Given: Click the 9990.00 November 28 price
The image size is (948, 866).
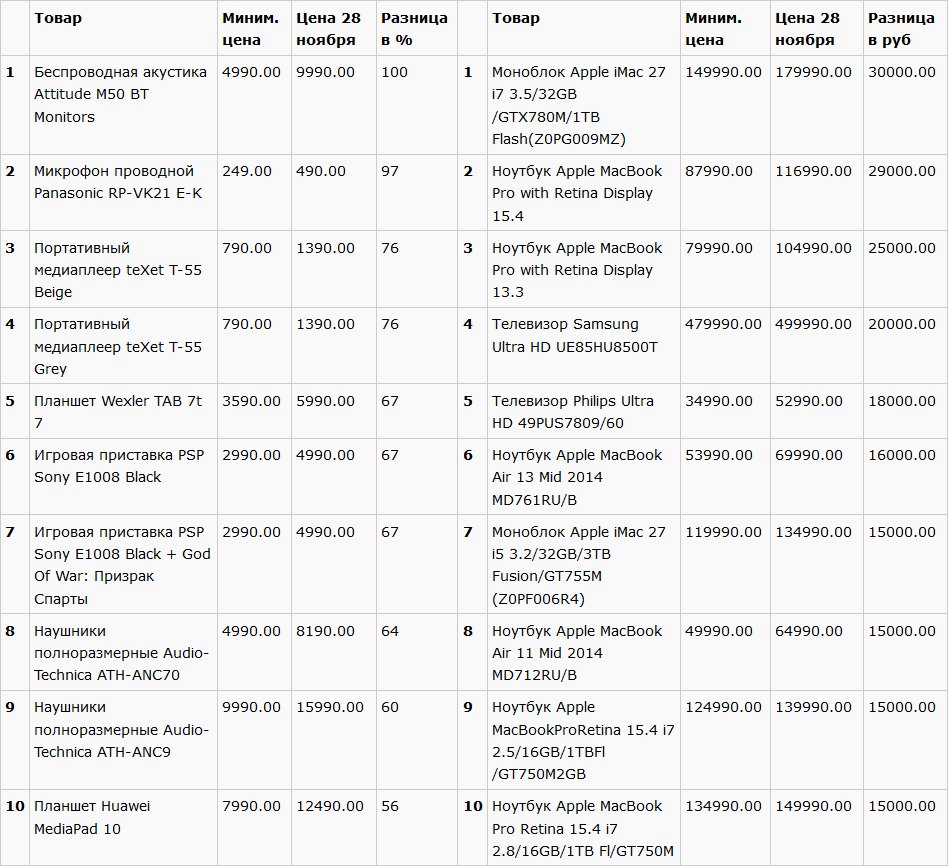Looking at the screenshot, I should tap(325, 72).
